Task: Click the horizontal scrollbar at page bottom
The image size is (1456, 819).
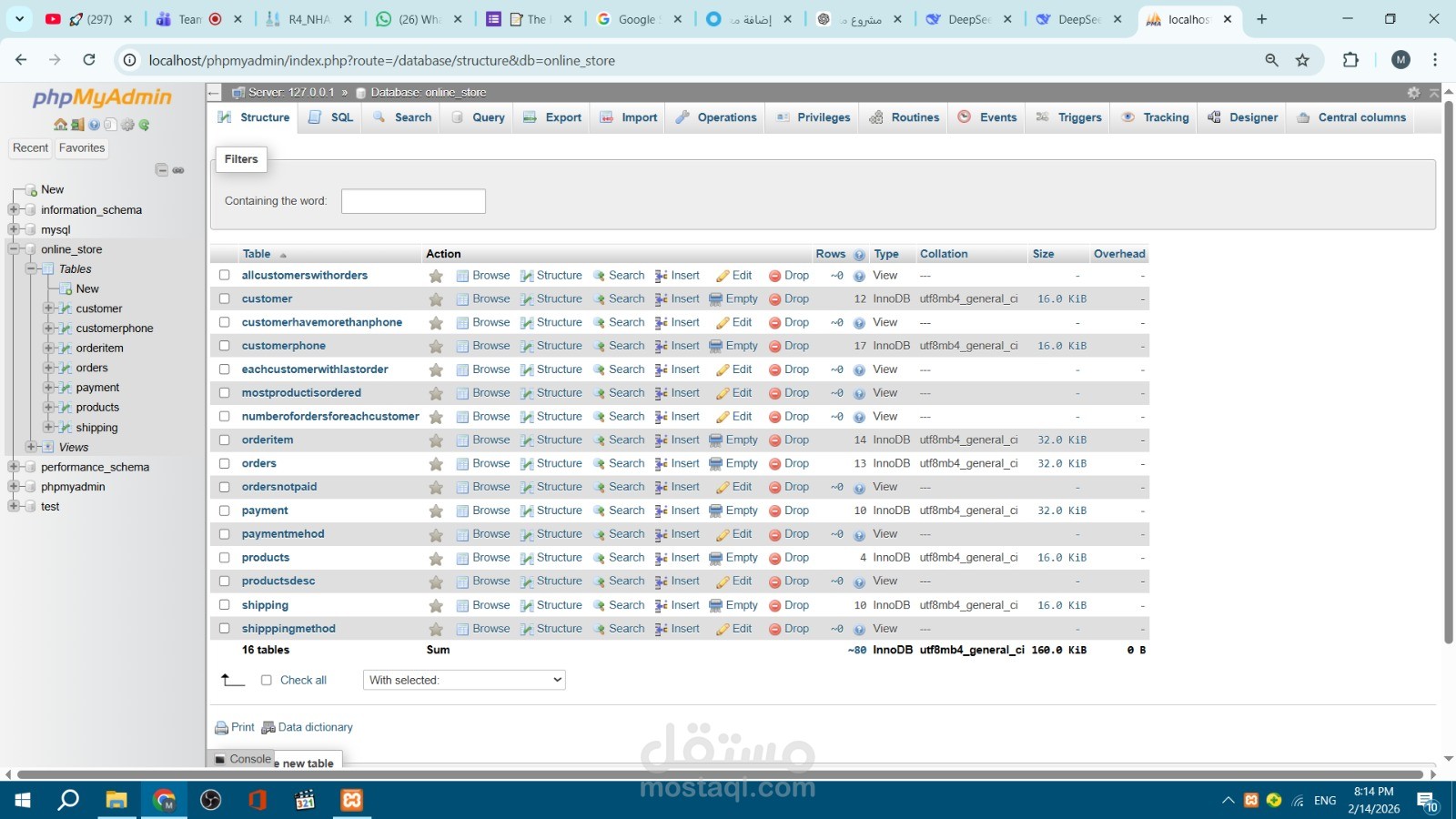Action: [x=719, y=774]
